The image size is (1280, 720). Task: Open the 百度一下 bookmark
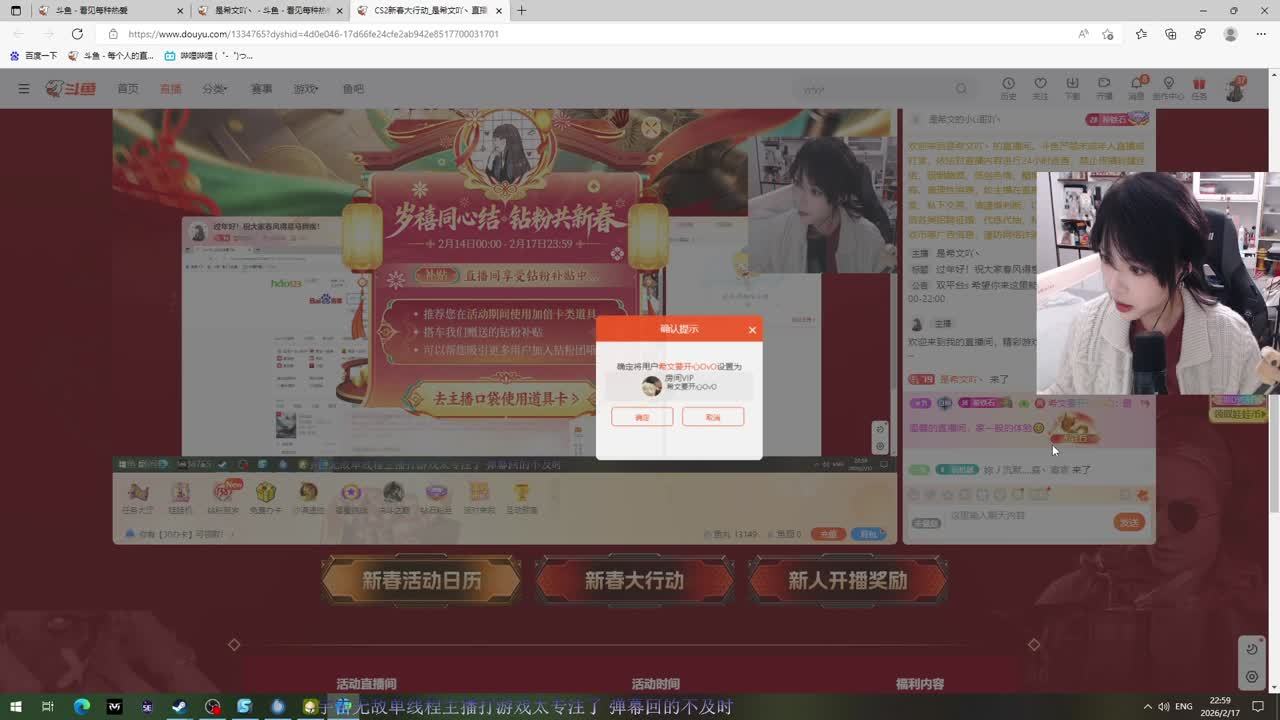coord(34,56)
